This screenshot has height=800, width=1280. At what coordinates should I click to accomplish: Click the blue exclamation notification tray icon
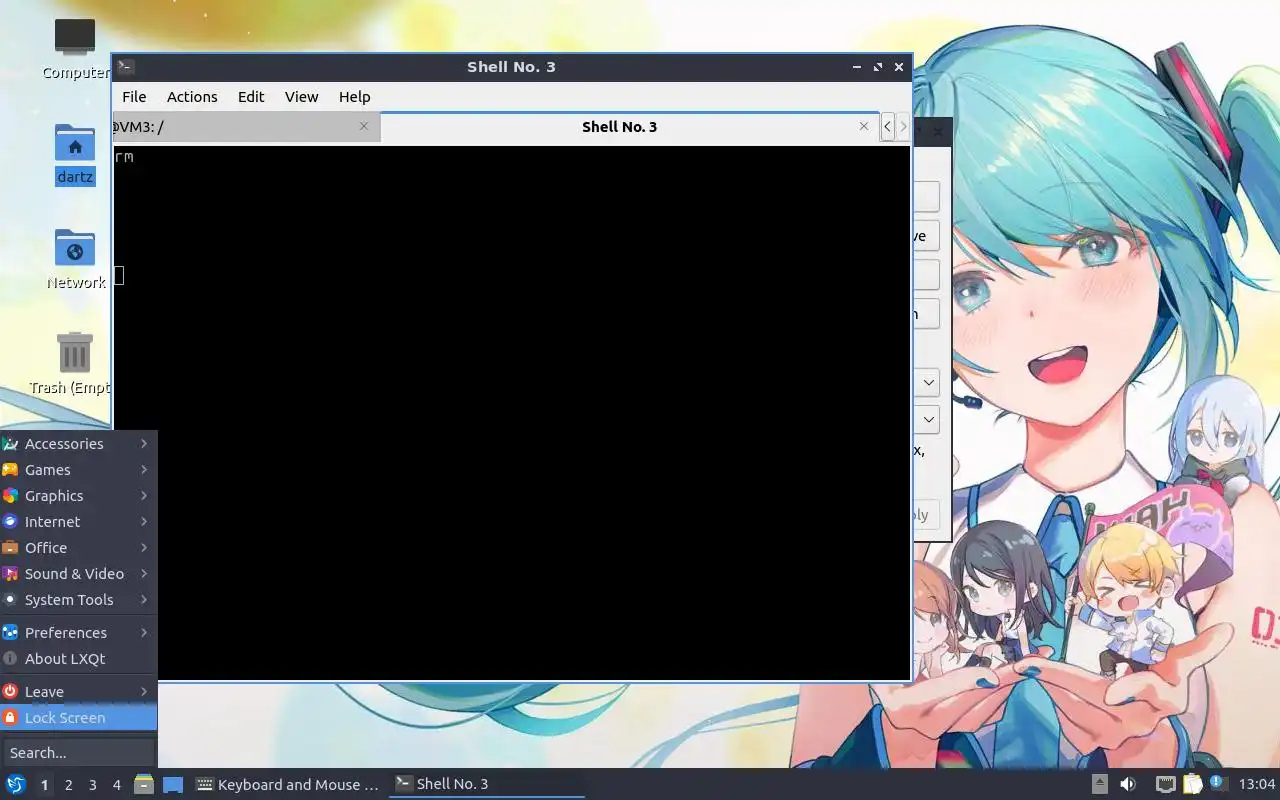[1218, 783]
